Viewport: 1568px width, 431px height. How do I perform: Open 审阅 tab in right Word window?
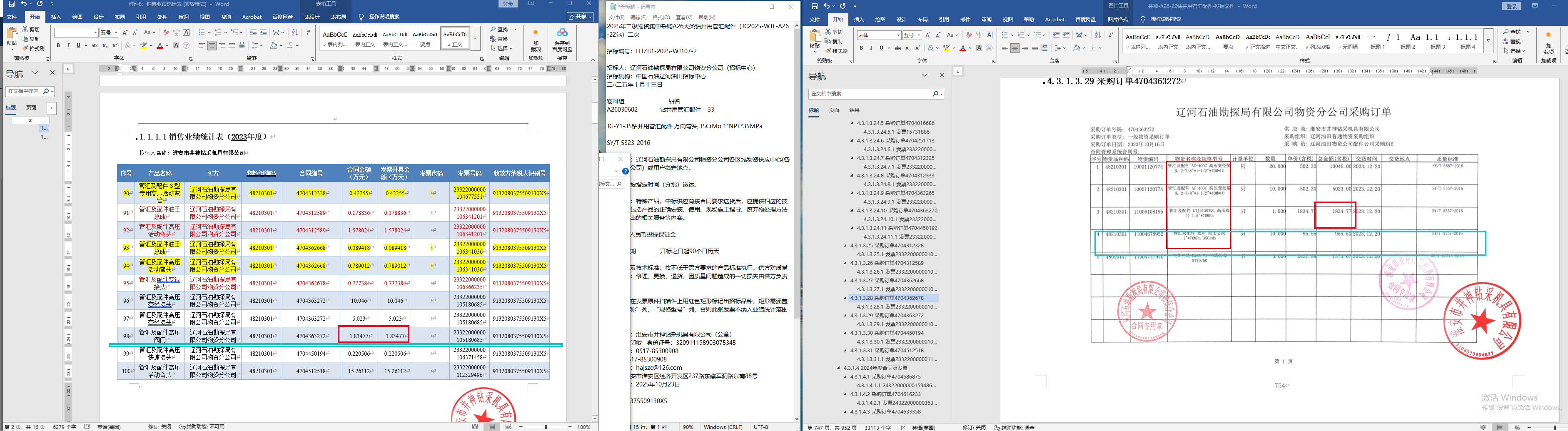(x=987, y=20)
